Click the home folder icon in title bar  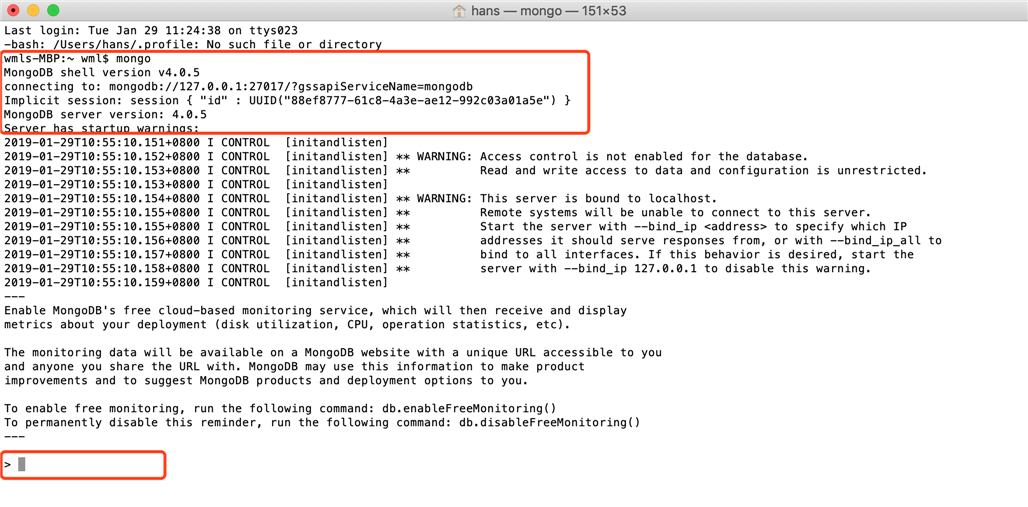point(459,11)
